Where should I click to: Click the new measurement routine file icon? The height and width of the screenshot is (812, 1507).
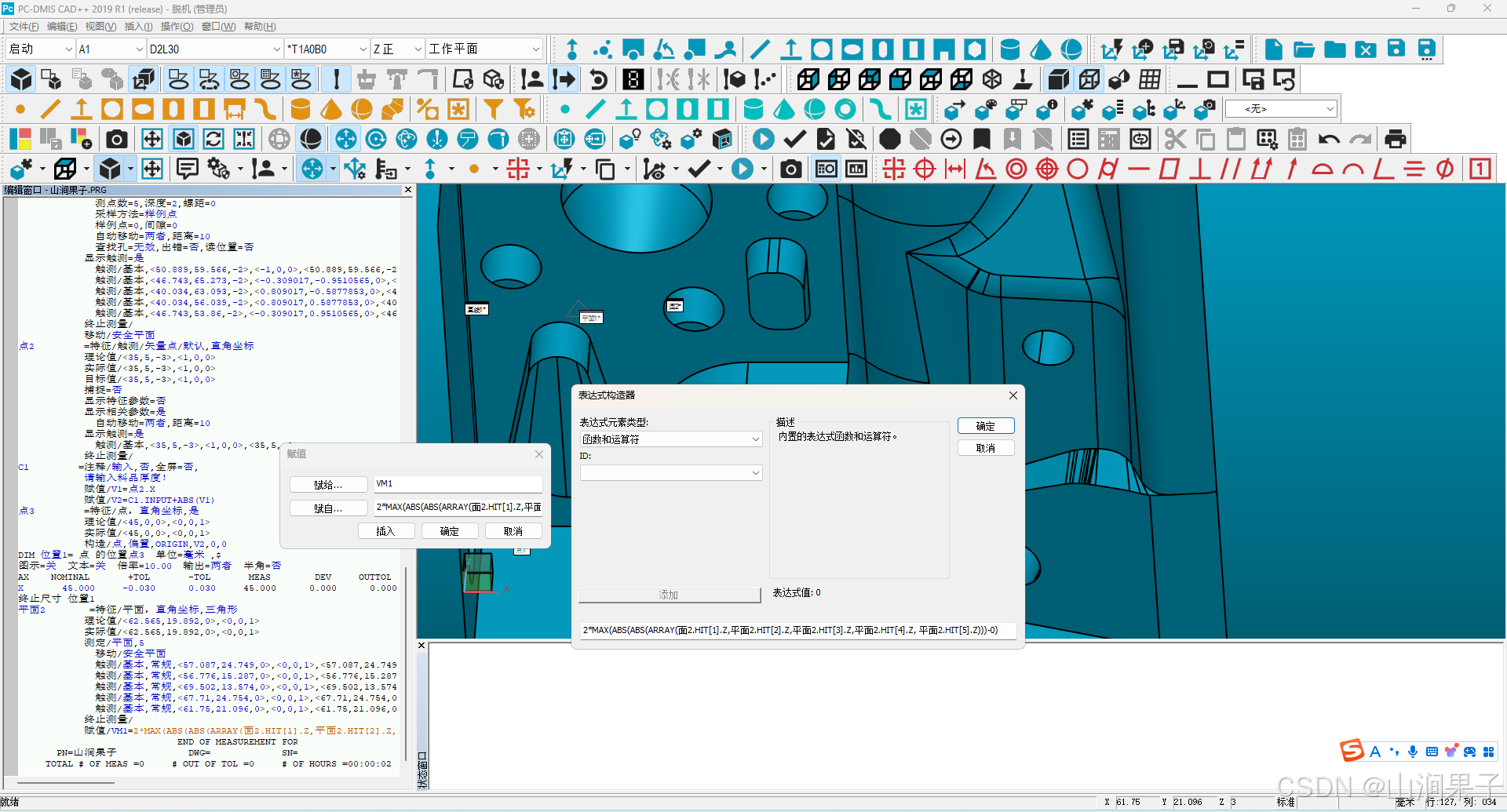(x=1273, y=49)
